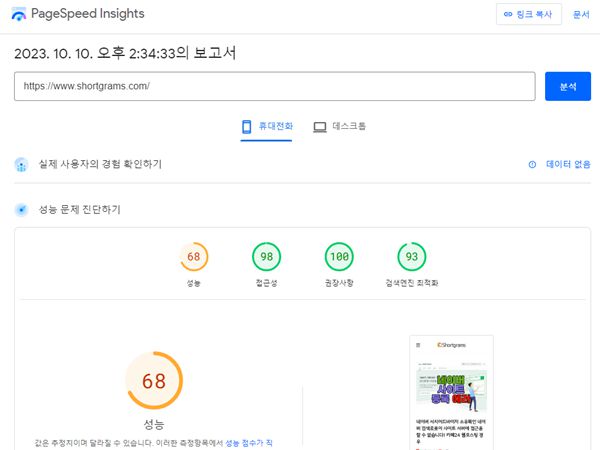This screenshot has height=450, width=600.
Task: Open the 성능 점수가 calculation link
Action: click(249, 443)
